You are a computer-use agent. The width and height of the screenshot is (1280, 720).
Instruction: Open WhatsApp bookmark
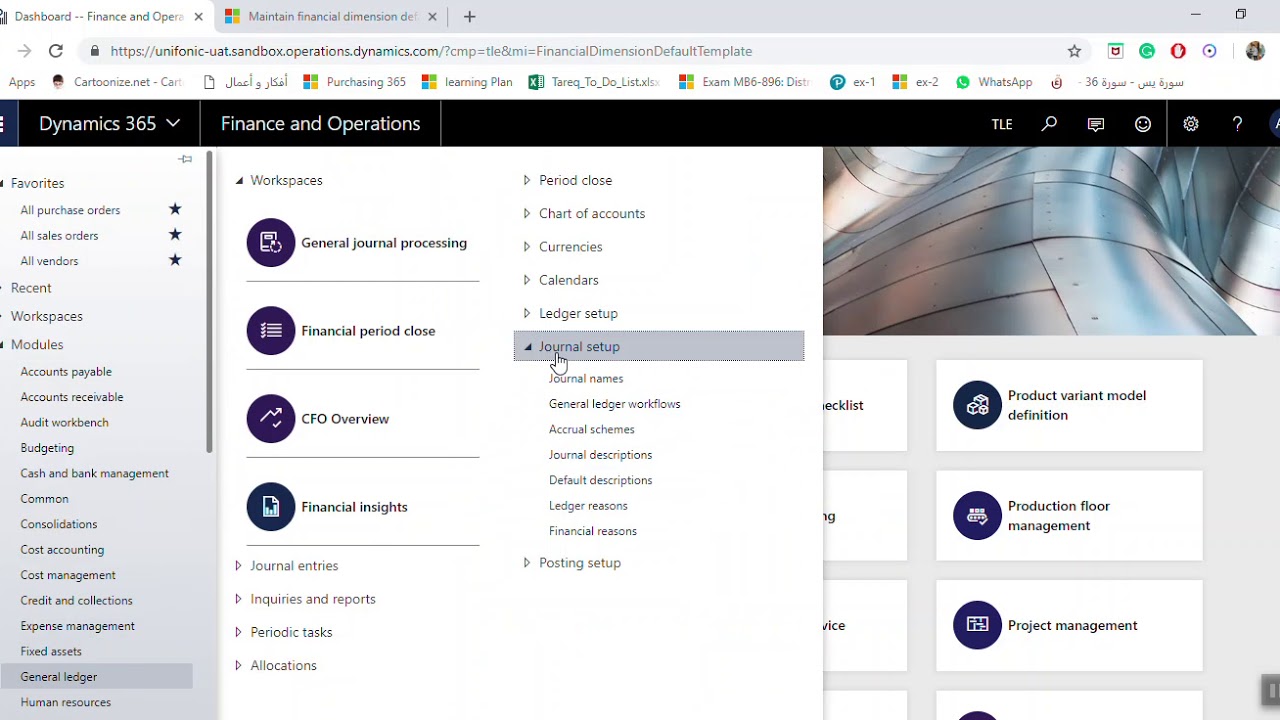994,82
